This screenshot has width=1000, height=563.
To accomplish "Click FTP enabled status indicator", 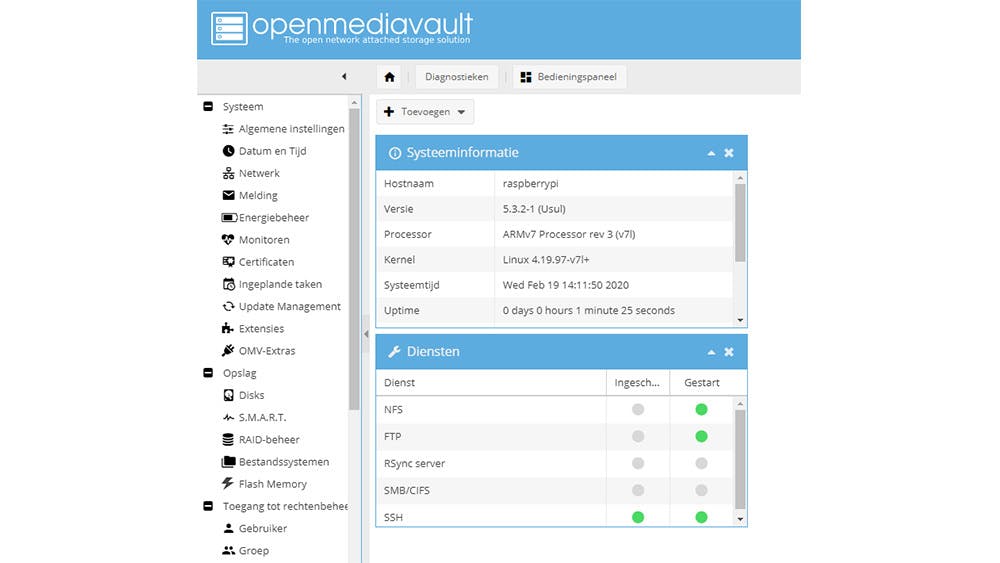I will pyautogui.click(x=638, y=436).
